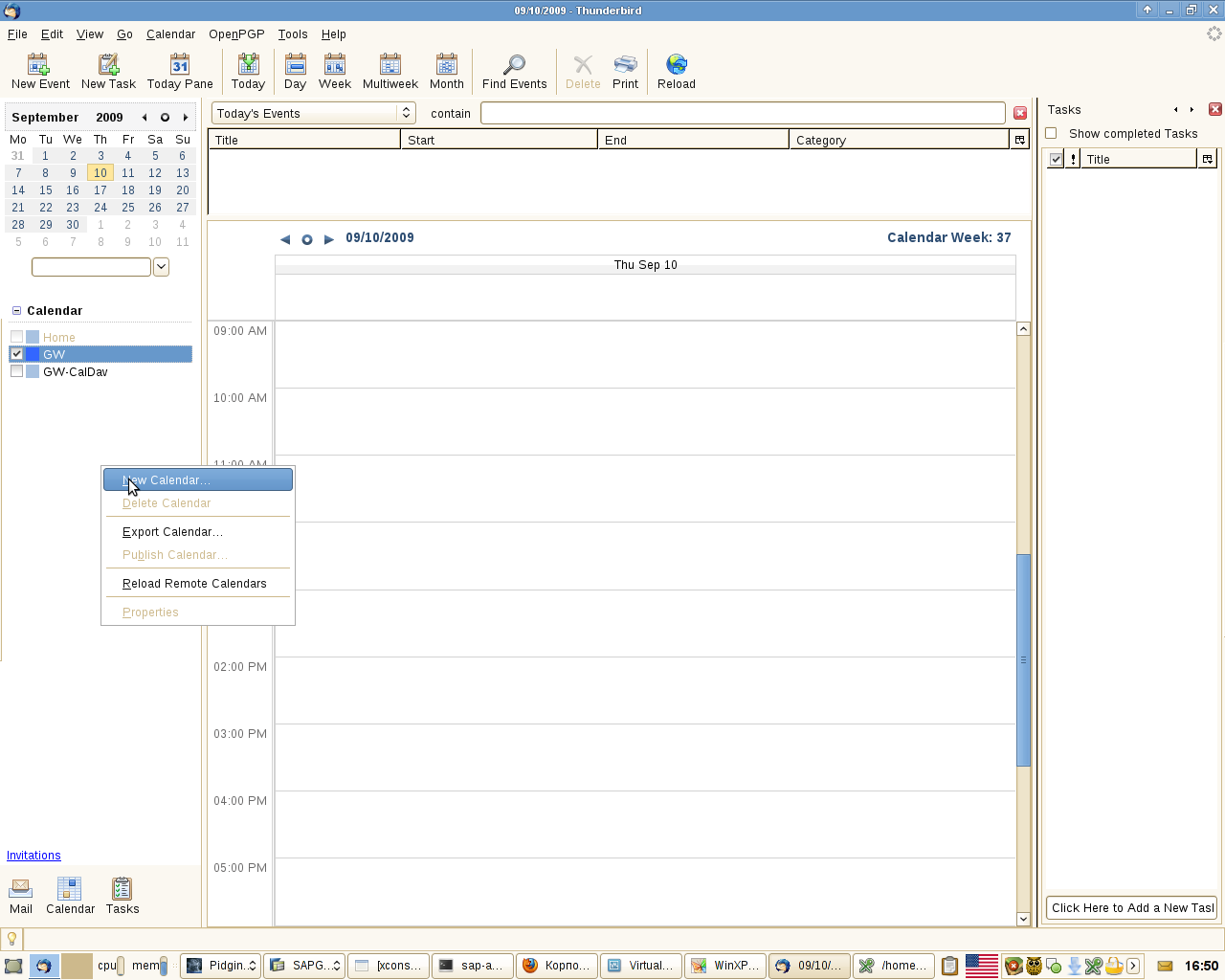The image size is (1225, 980).
Task: Create a New Event from toolbar
Action: pos(40,72)
